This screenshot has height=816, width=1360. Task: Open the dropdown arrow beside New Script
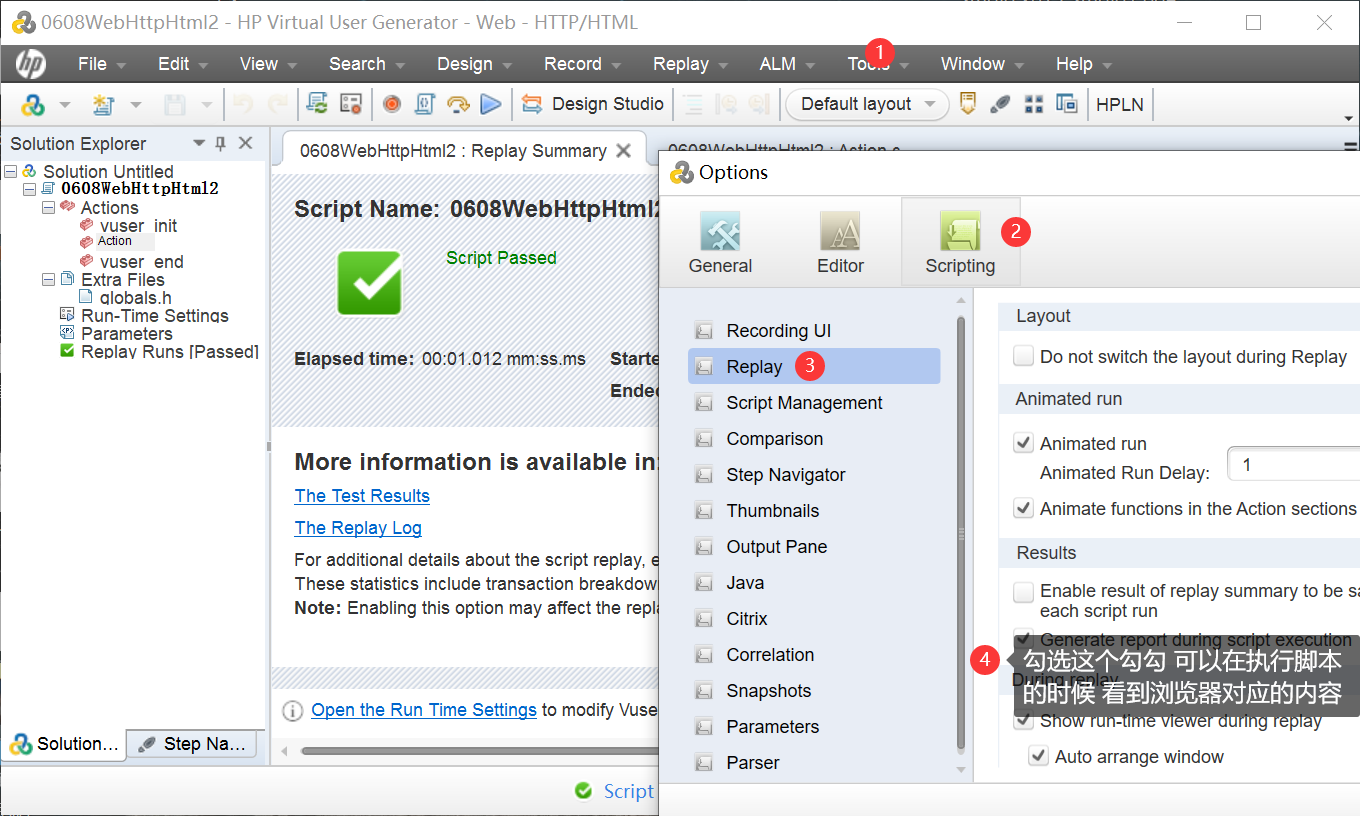135,105
